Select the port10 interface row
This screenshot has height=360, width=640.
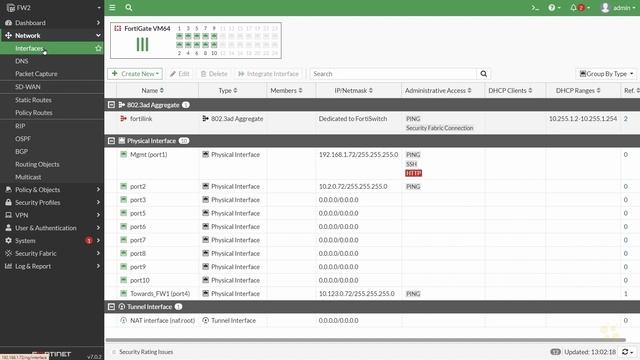(372, 280)
